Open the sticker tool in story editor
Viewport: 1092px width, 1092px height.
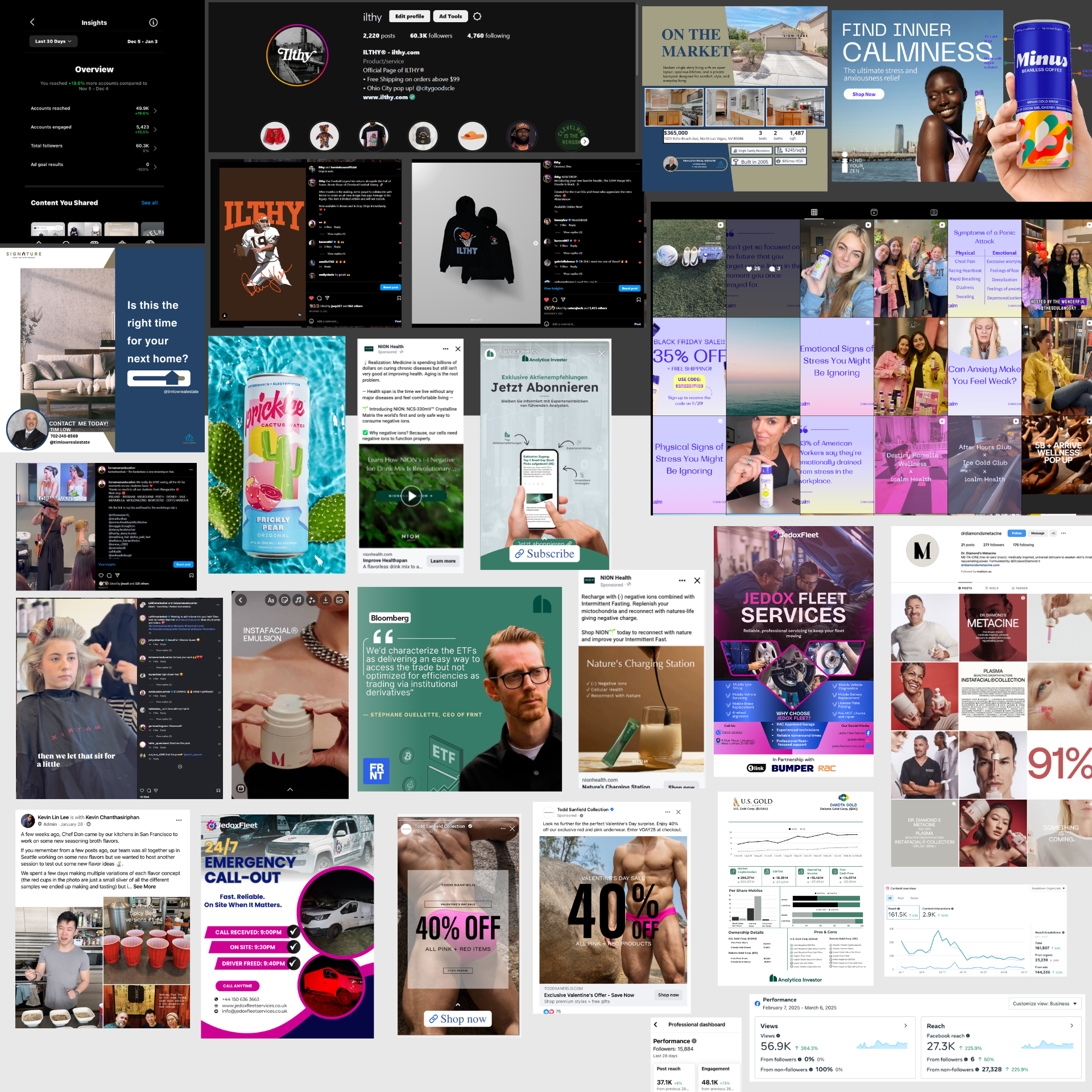tap(284, 600)
